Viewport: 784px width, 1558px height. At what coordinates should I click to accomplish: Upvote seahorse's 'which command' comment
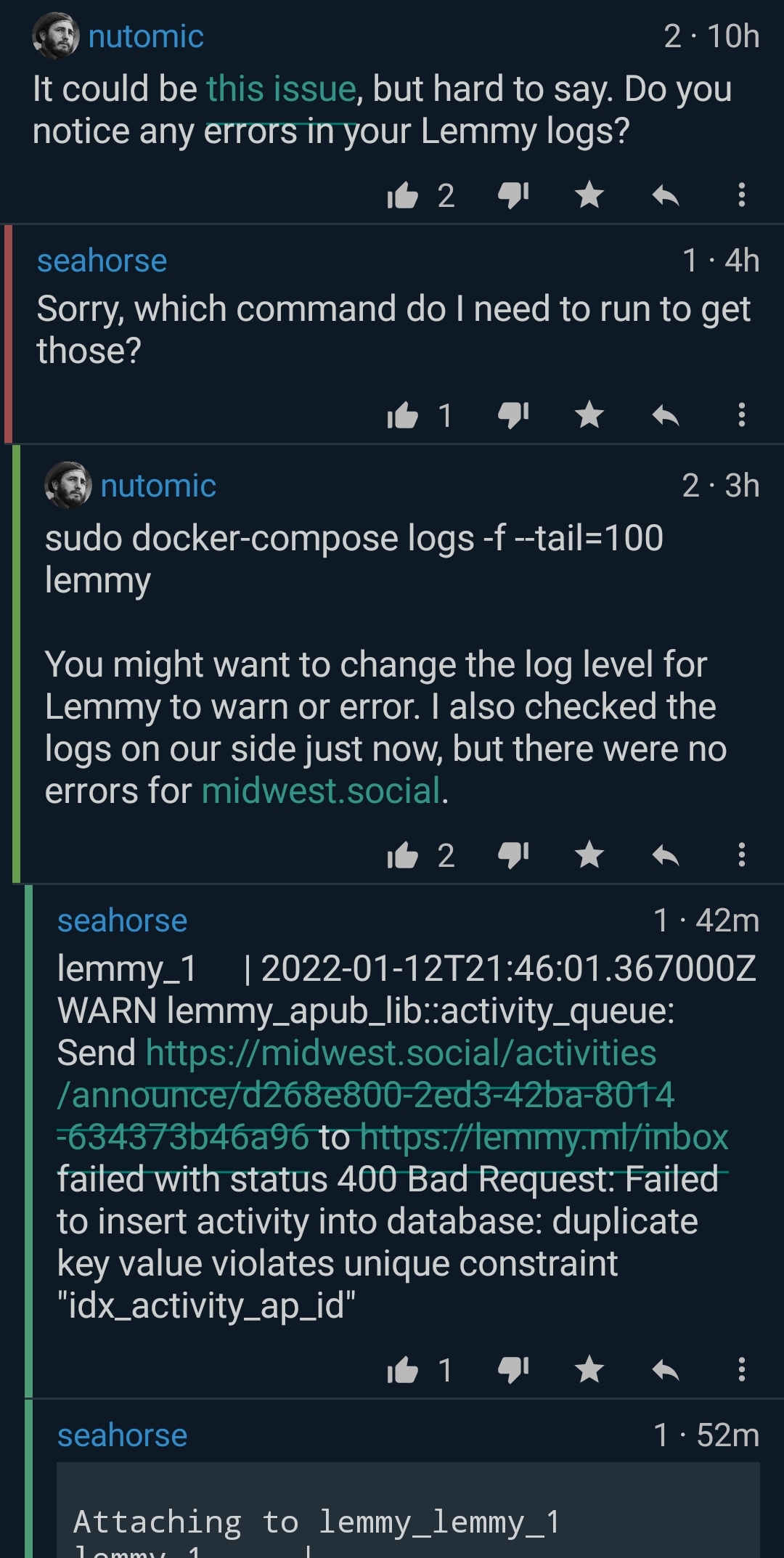click(x=403, y=416)
